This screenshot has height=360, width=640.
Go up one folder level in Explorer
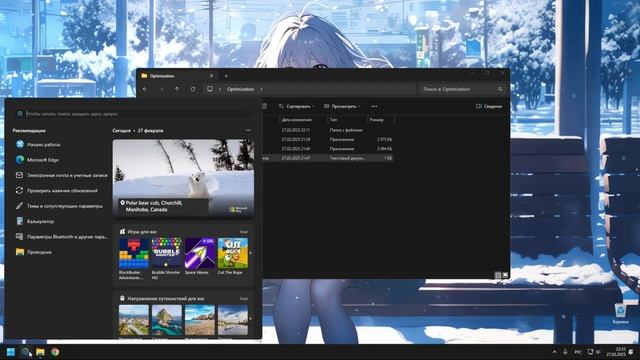[x=177, y=89]
